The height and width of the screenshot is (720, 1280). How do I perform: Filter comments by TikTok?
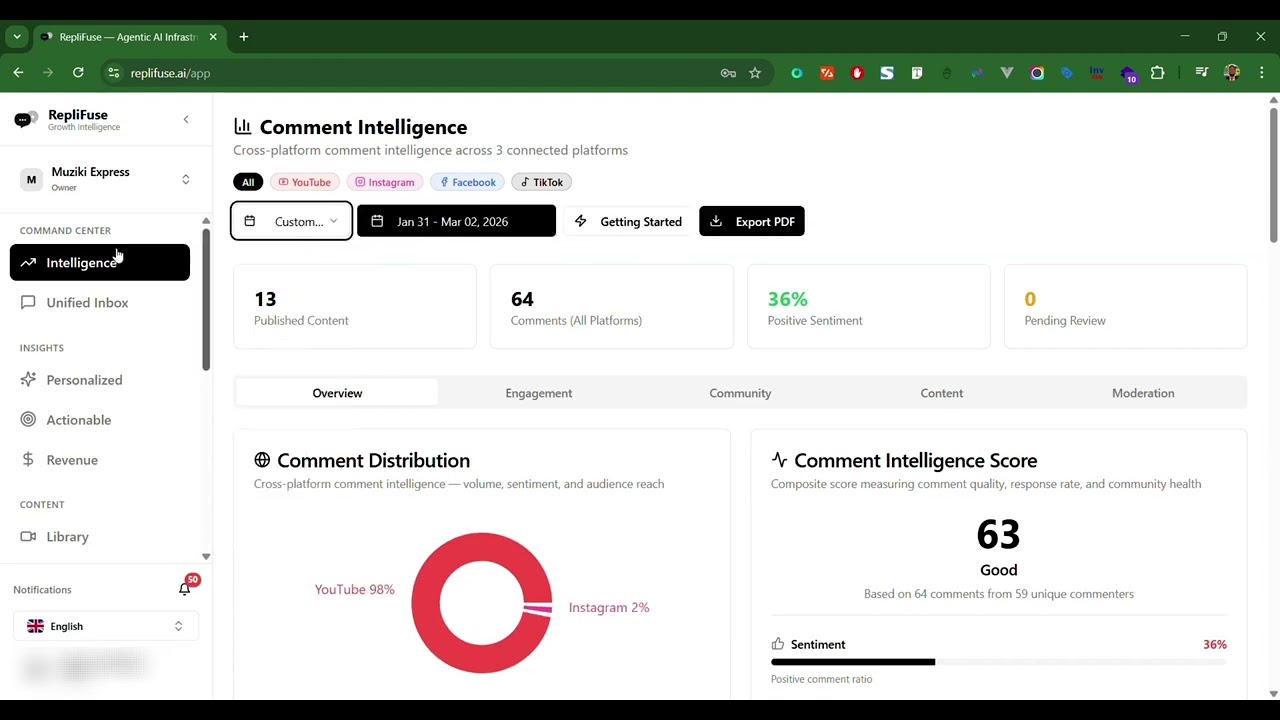tap(541, 182)
